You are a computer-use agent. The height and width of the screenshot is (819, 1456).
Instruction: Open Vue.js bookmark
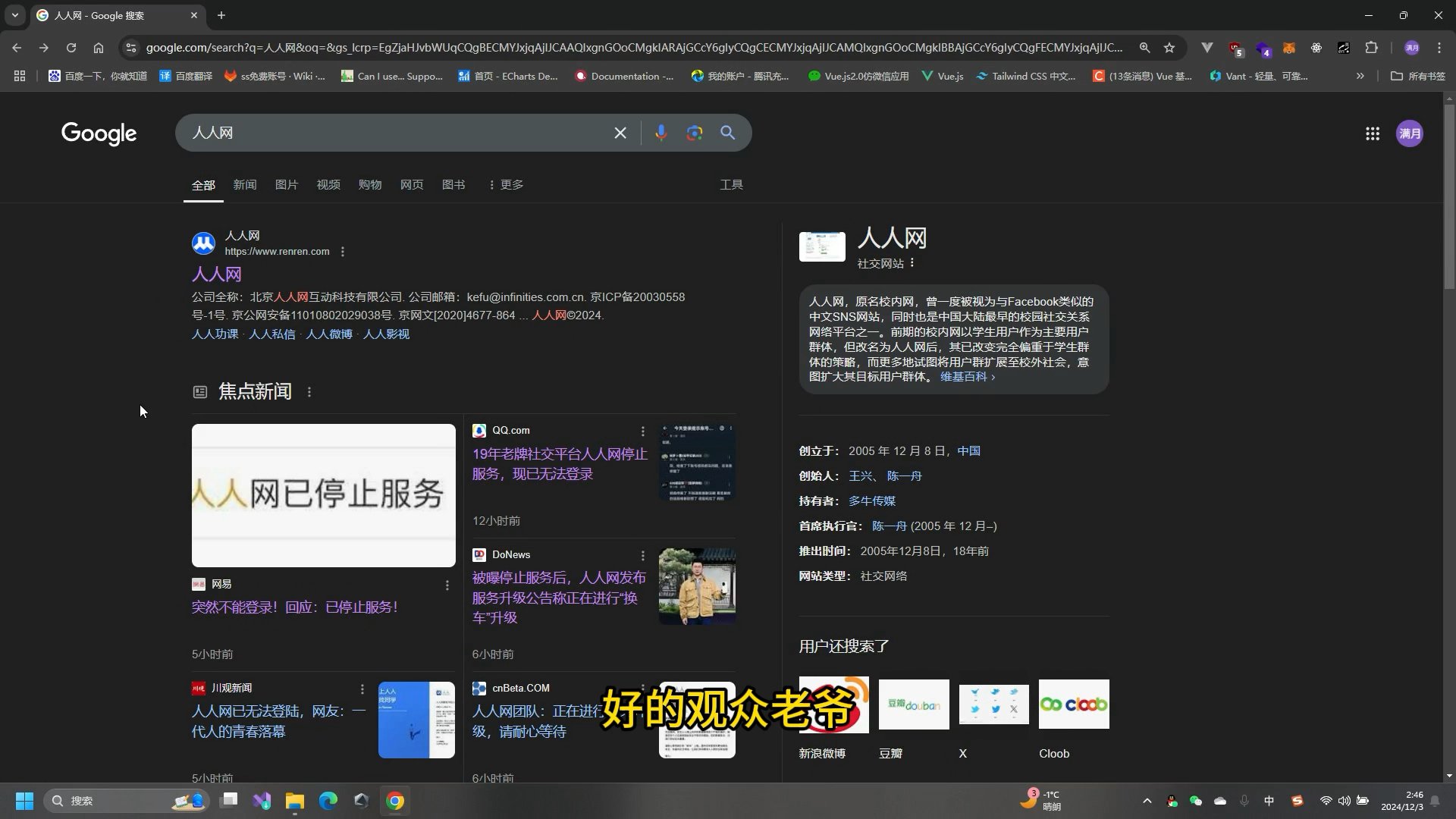943,76
